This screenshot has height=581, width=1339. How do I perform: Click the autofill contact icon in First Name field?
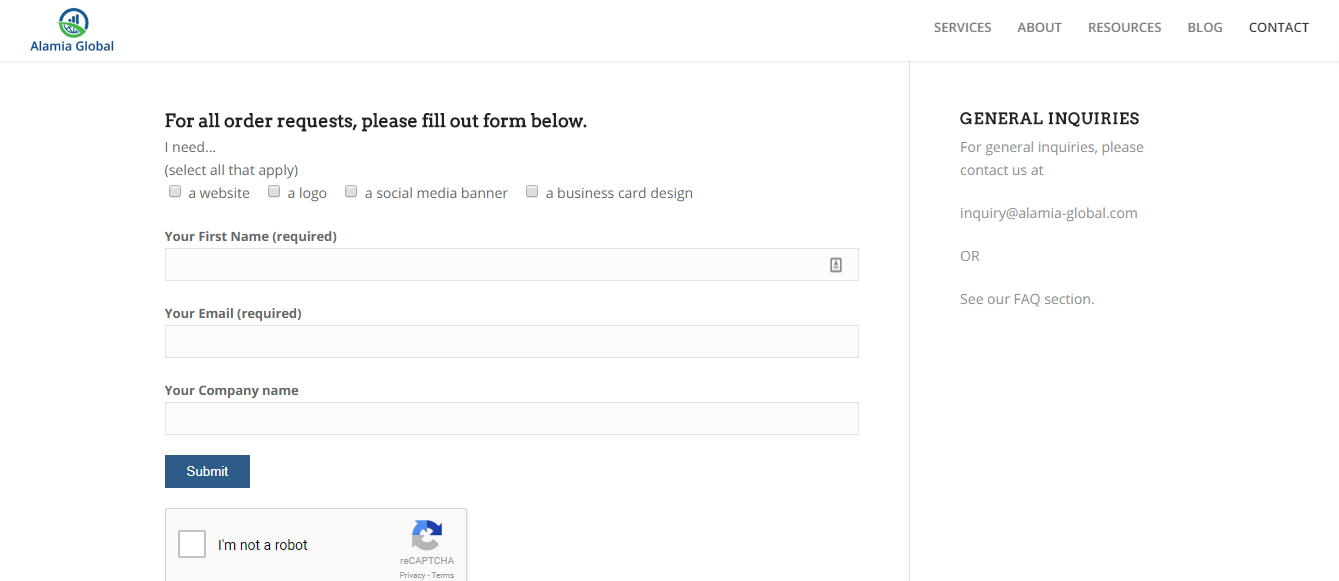coord(836,265)
